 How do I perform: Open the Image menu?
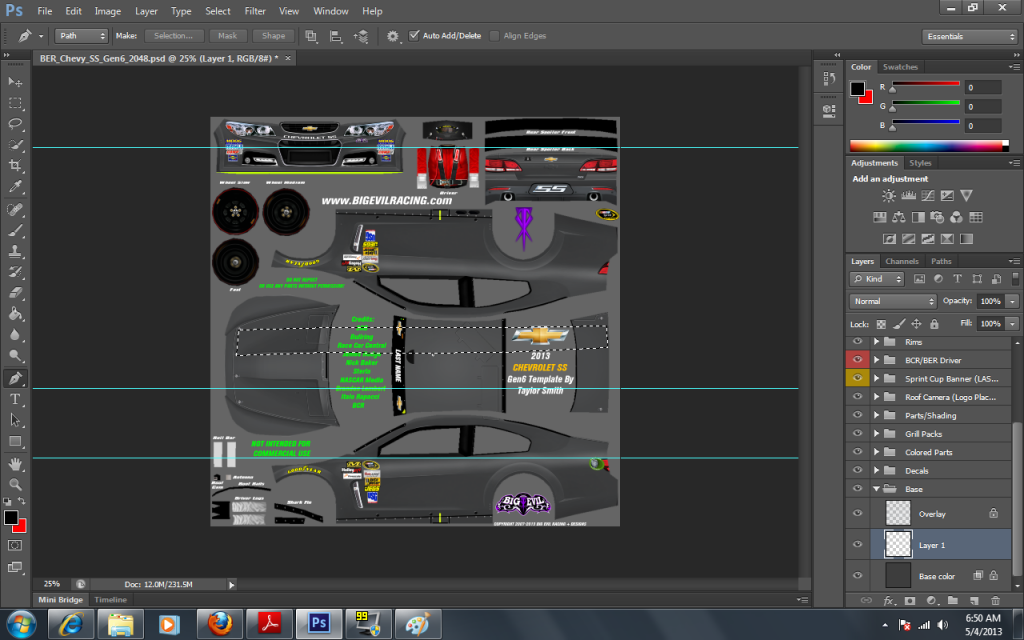108,11
